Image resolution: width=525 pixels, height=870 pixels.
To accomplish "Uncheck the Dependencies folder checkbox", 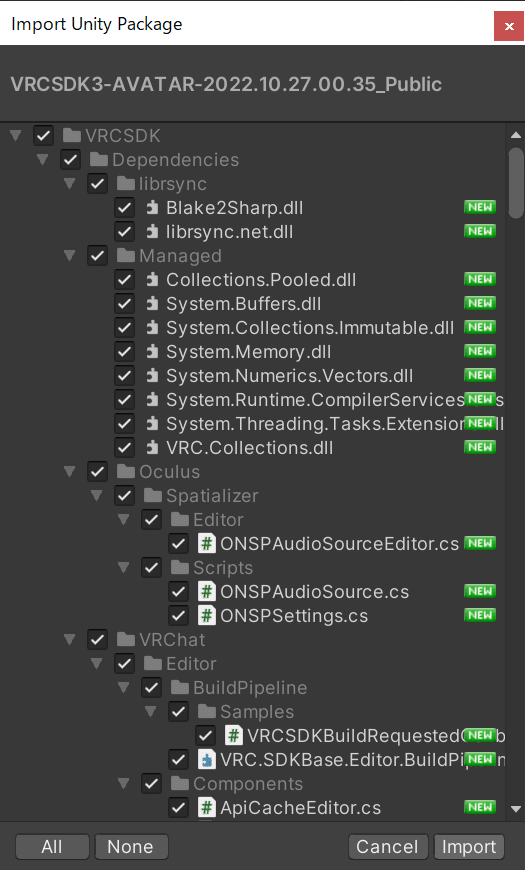I will pos(70,160).
